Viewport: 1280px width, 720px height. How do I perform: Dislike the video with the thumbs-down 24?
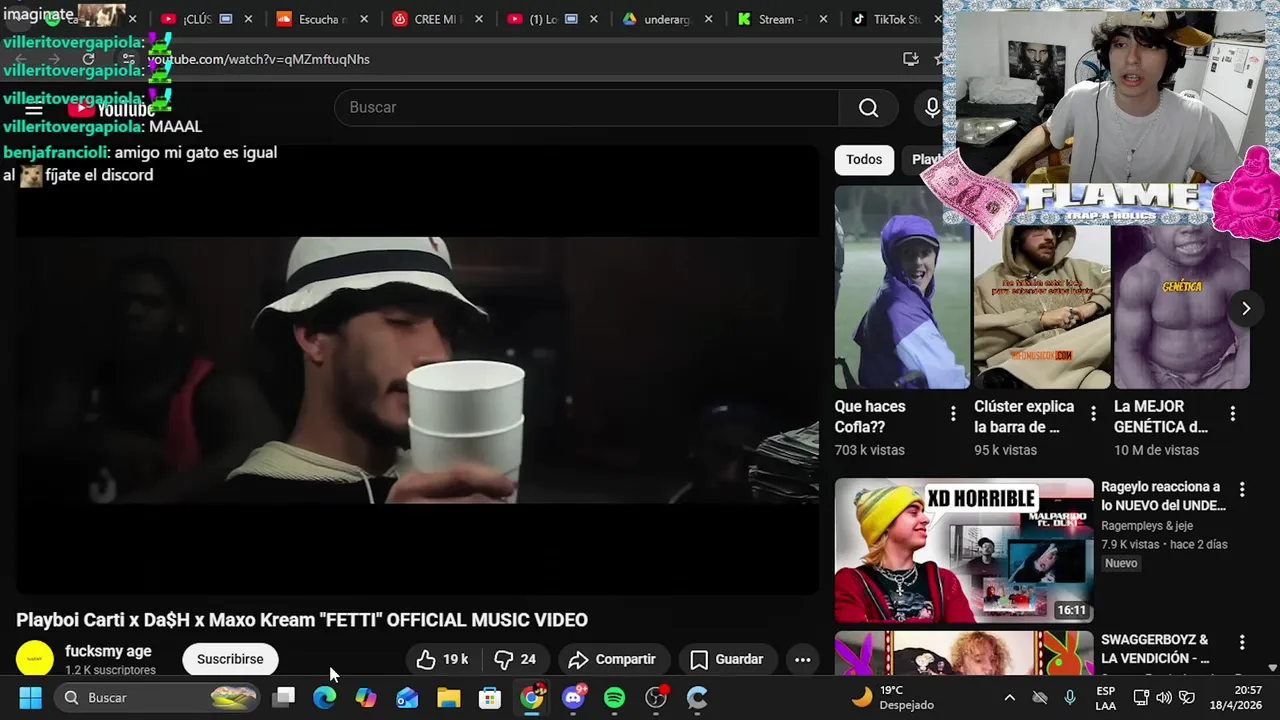[517, 659]
